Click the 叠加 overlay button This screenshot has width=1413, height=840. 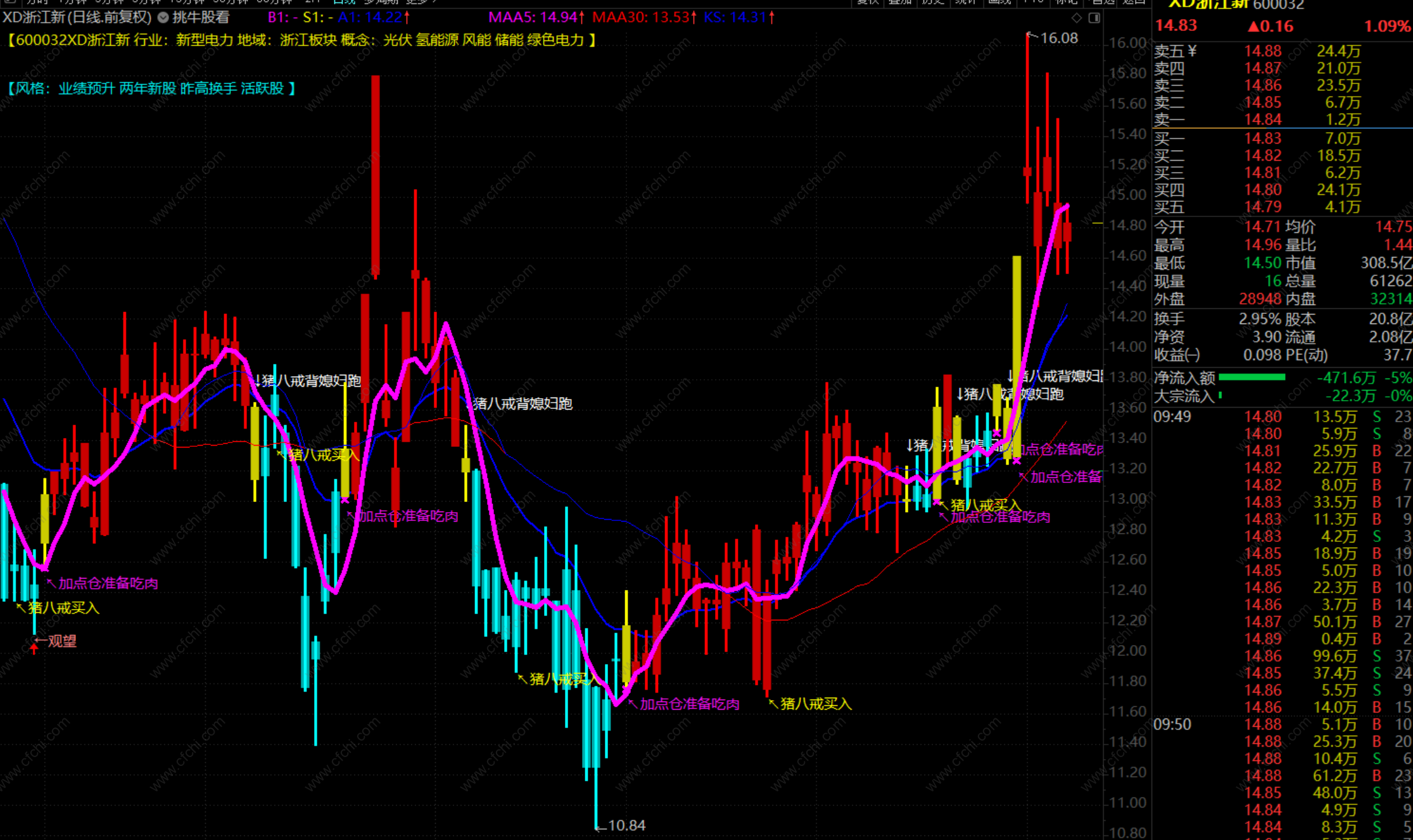[x=900, y=2]
